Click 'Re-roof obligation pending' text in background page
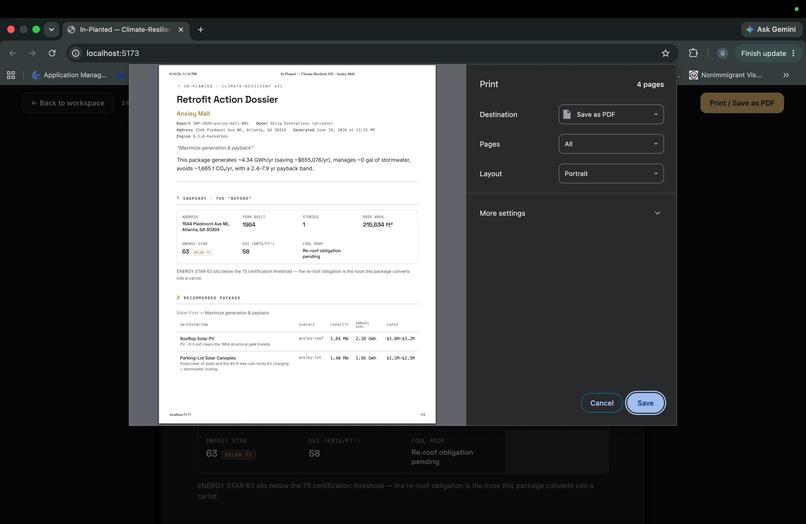The image size is (806, 524). click(x=442, y=457)
